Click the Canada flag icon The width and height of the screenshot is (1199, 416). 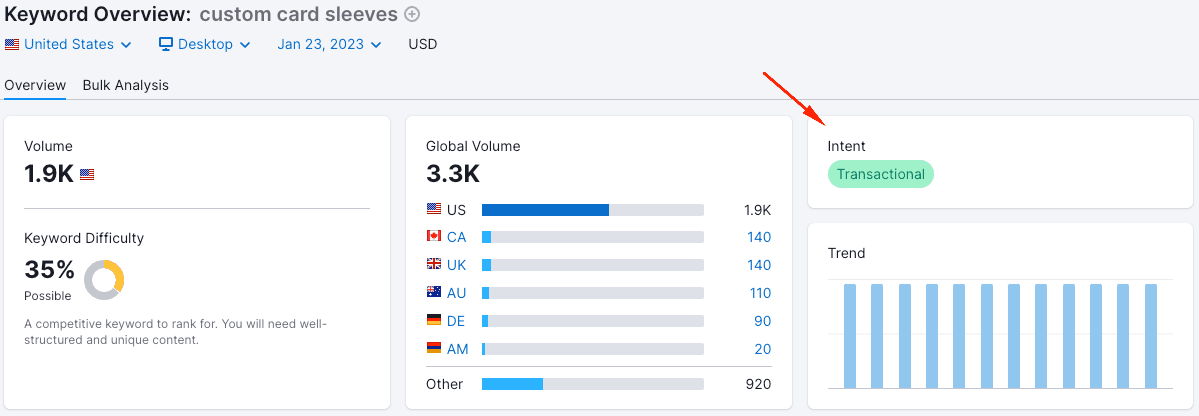pyautogui.click(x=434, y=236)
